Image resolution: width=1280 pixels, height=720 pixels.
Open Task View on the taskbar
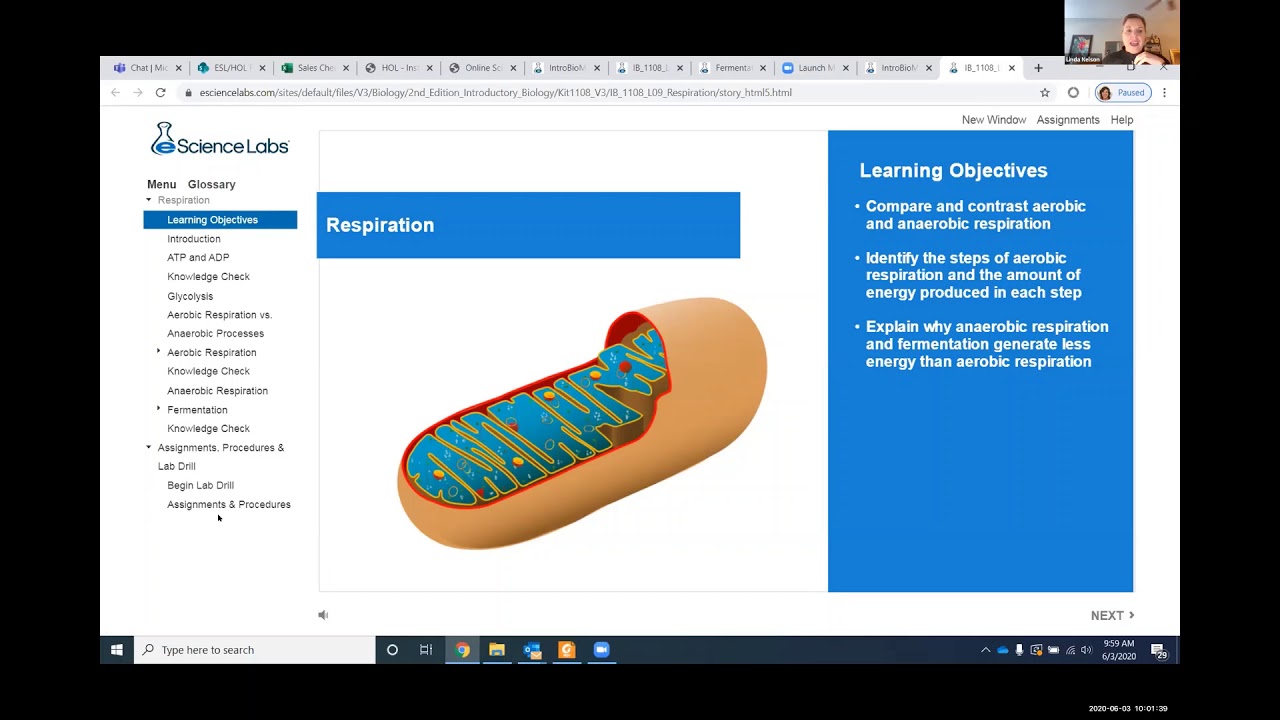426,650
